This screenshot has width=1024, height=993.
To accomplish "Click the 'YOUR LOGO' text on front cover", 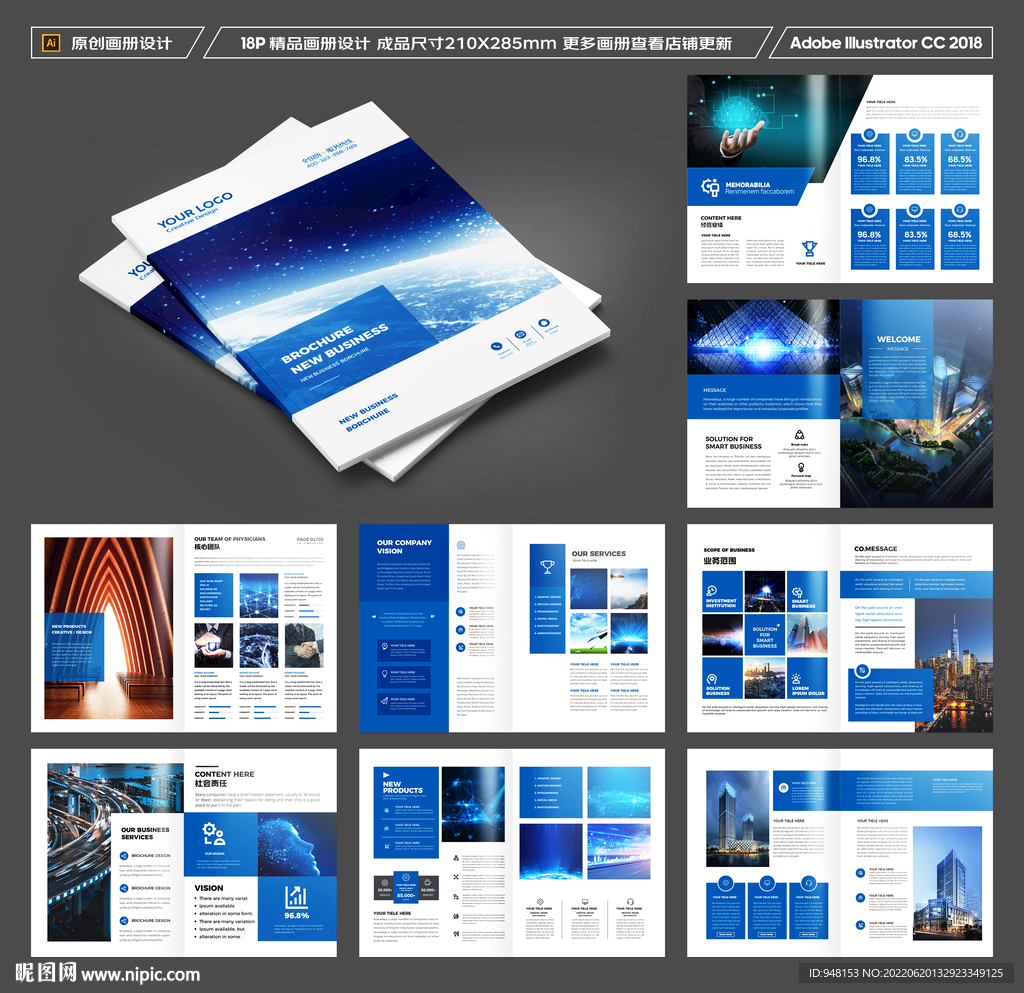I will [194, 209].
